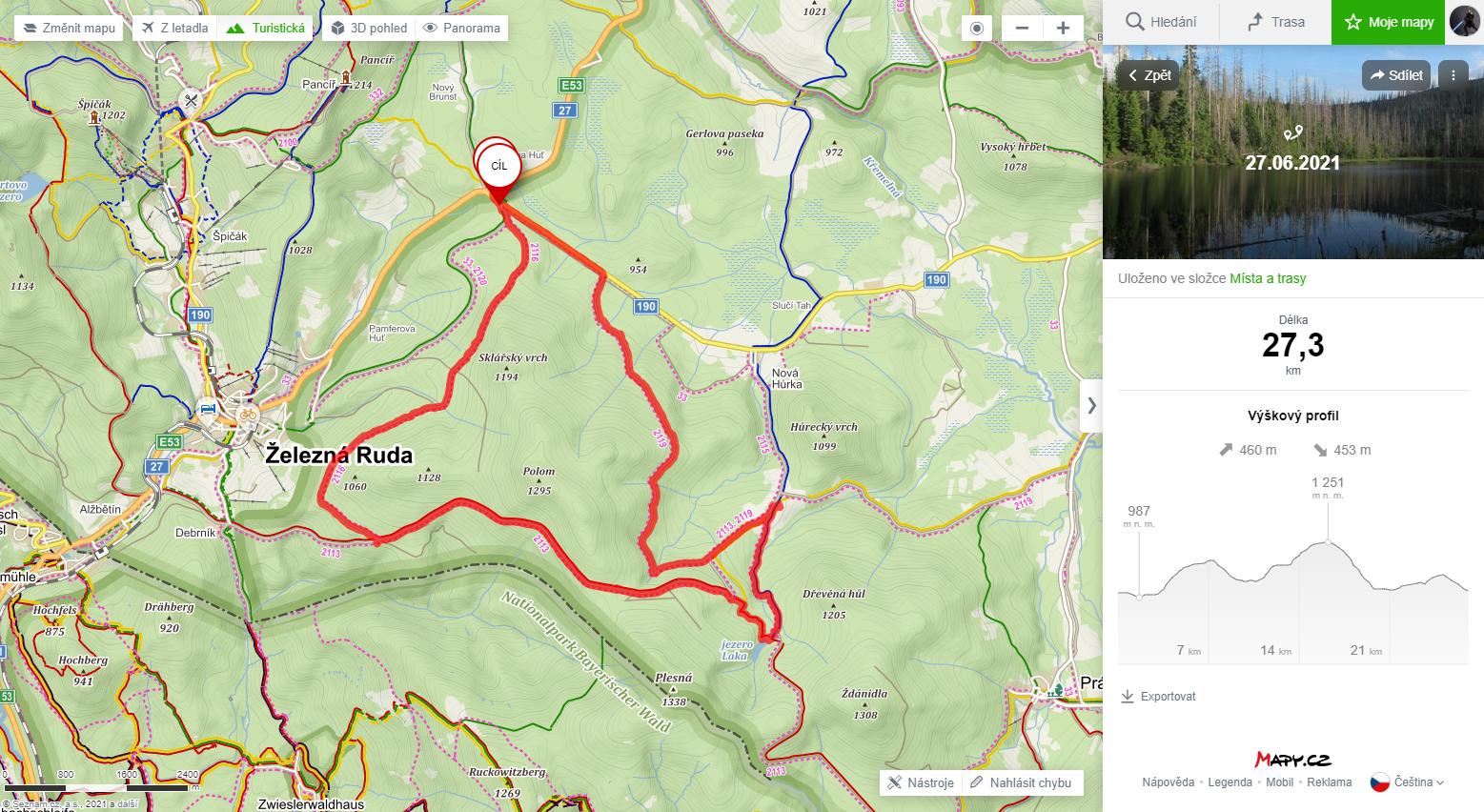Click the Sdílet share button
The width and height of the screenshot is (1484, 812).
pos(1396,75)
